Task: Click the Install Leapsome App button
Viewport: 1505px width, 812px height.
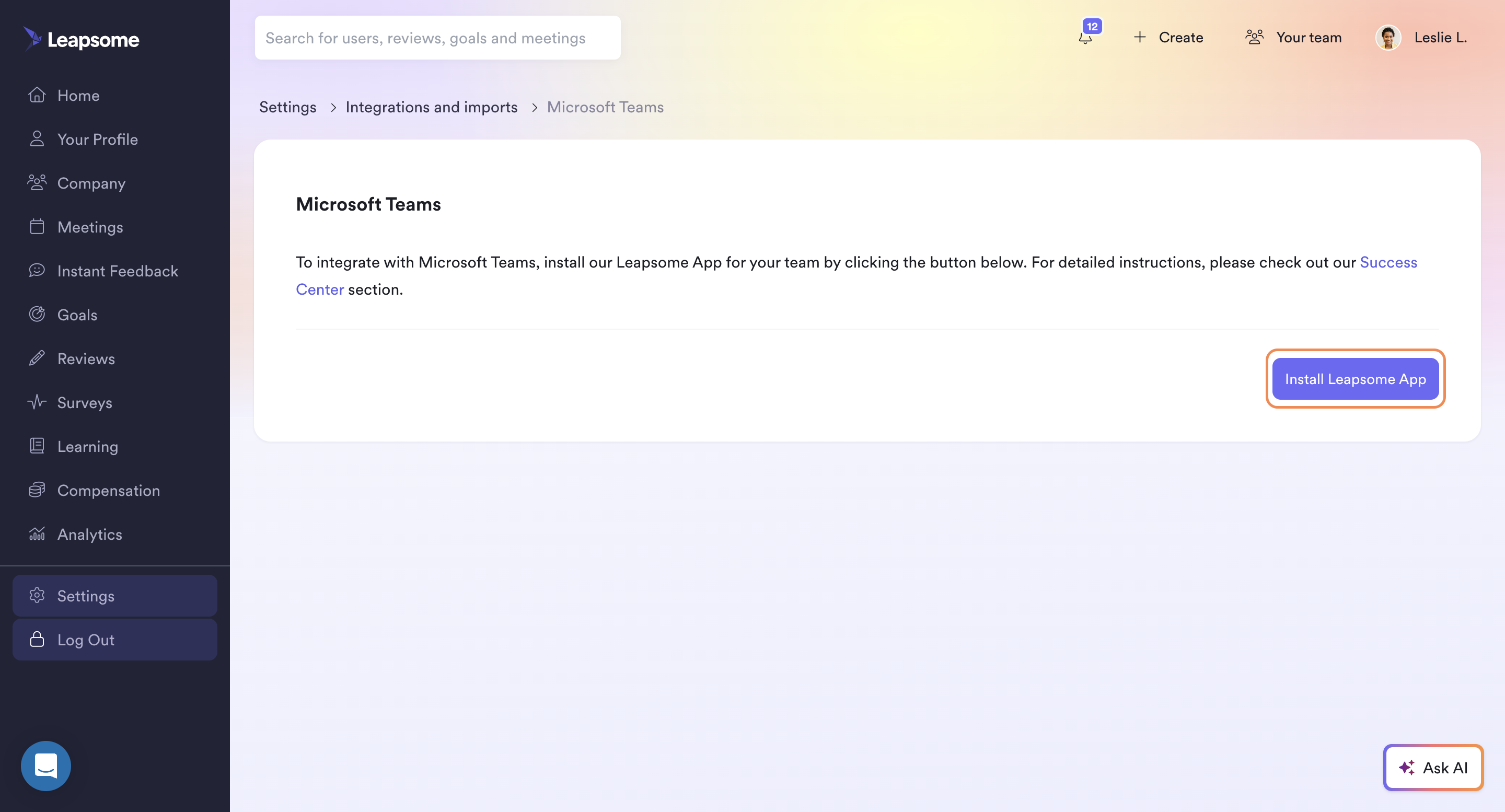Action: tap(1355, 378)
